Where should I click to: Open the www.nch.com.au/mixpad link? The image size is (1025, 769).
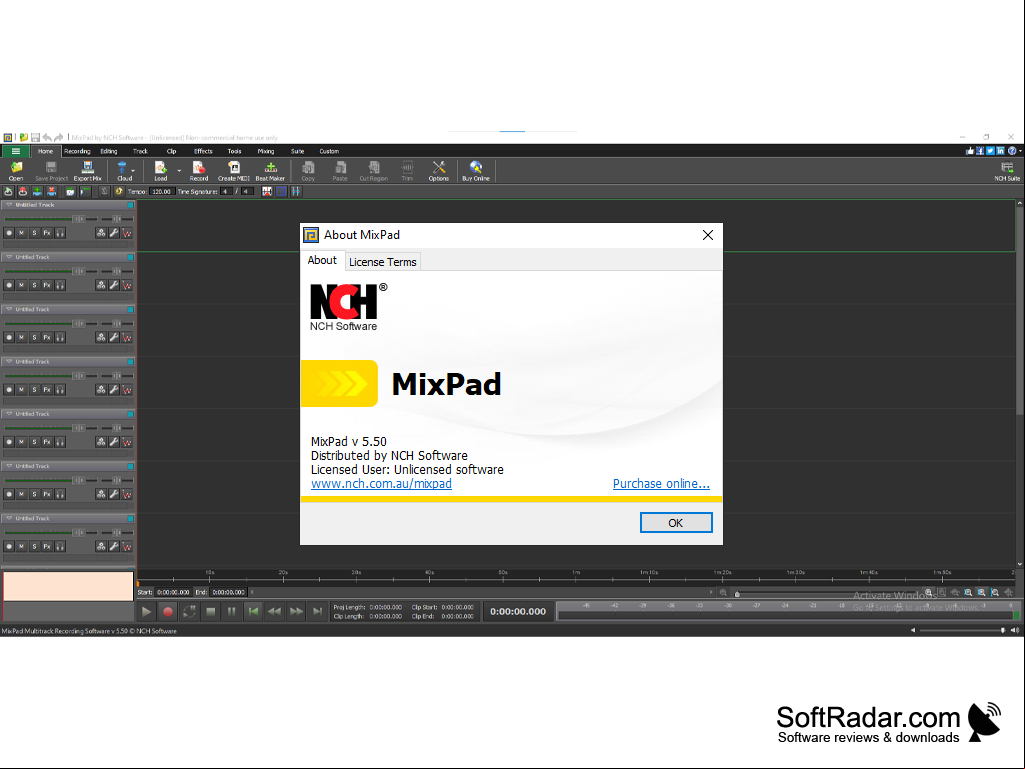381,483
